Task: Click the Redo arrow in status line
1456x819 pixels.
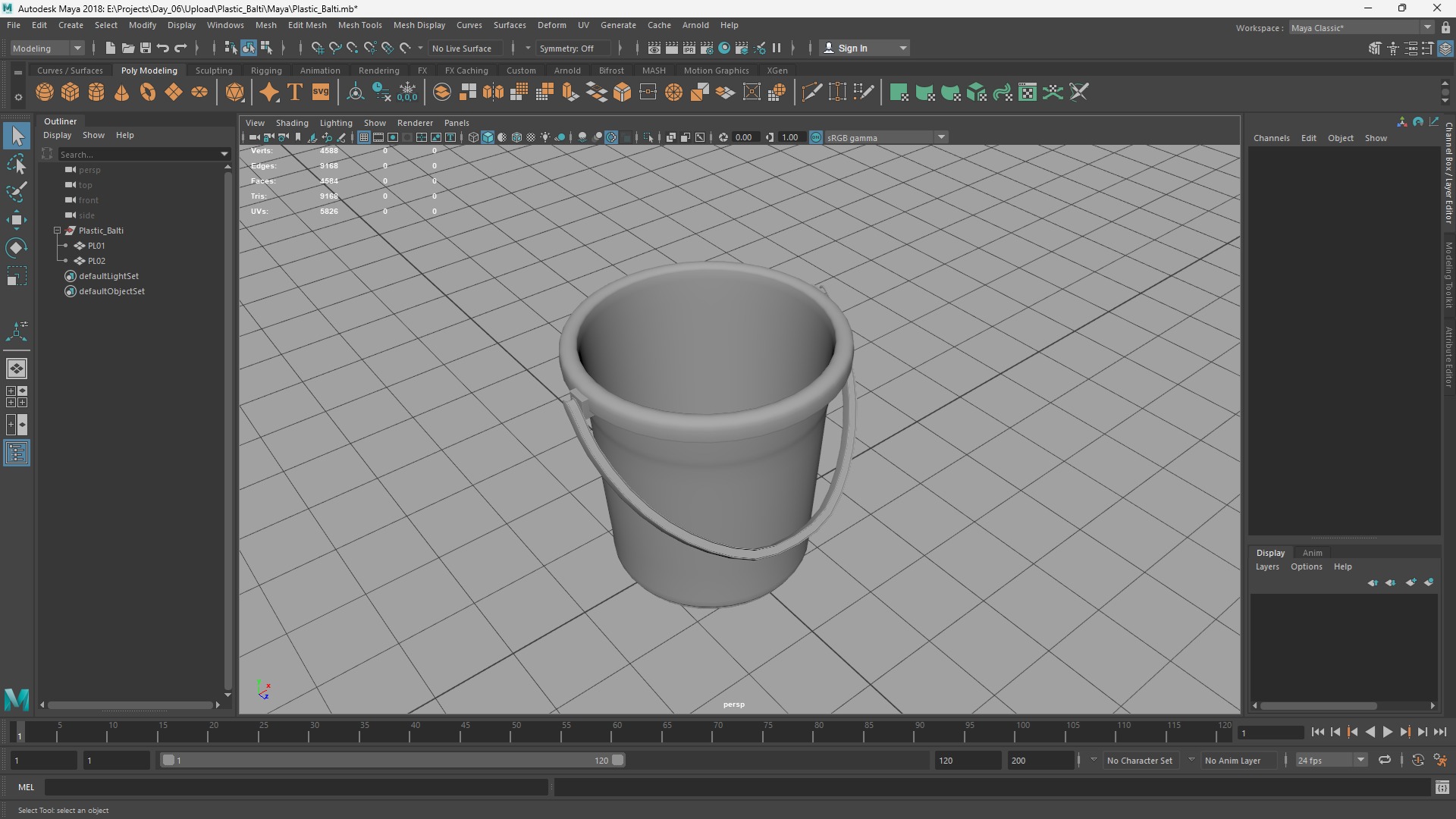Action: coord(180,48)
